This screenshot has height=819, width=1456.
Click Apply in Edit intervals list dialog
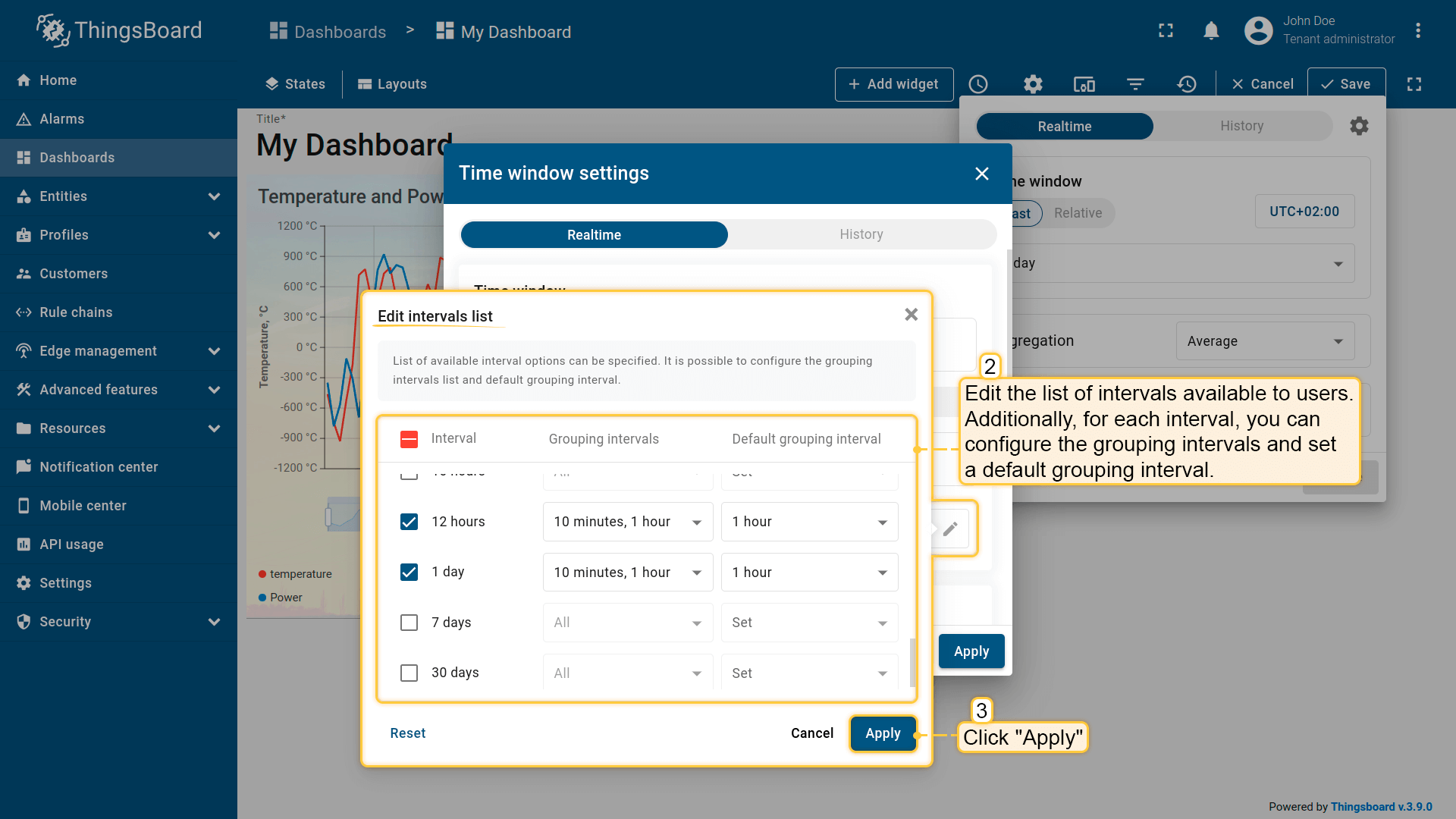coord(883,733)
